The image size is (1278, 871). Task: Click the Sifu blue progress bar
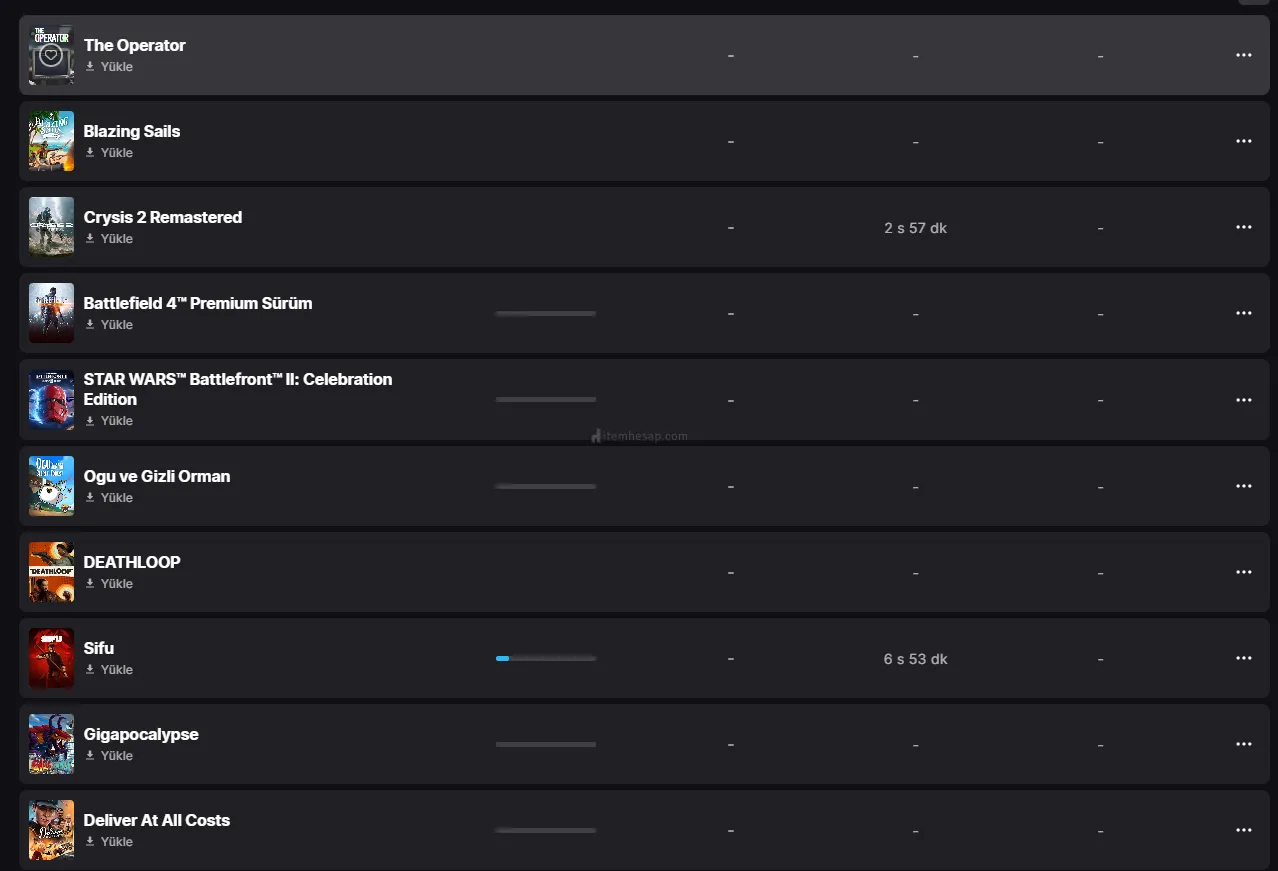coord(545,658)
